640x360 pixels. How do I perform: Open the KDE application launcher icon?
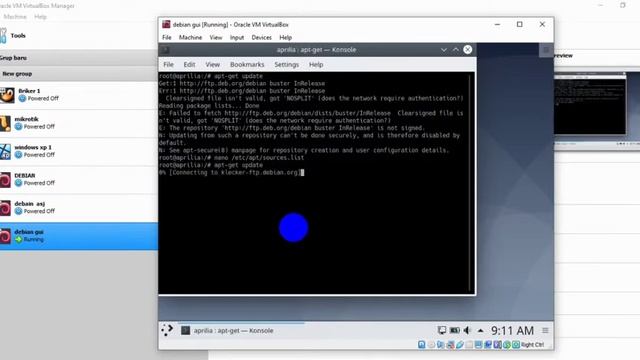[x=167, y=330]
